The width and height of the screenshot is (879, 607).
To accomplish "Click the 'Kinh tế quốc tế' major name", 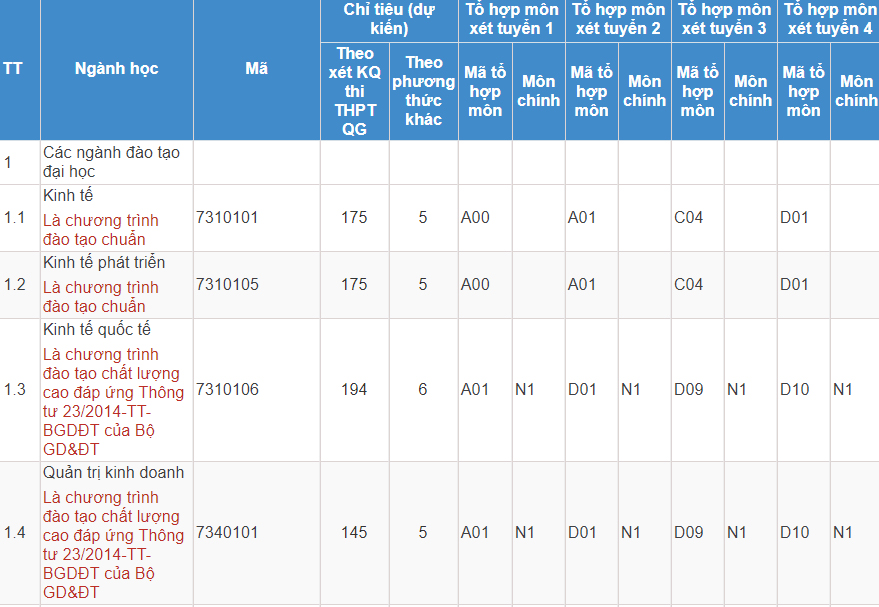I will click(96, 329).
